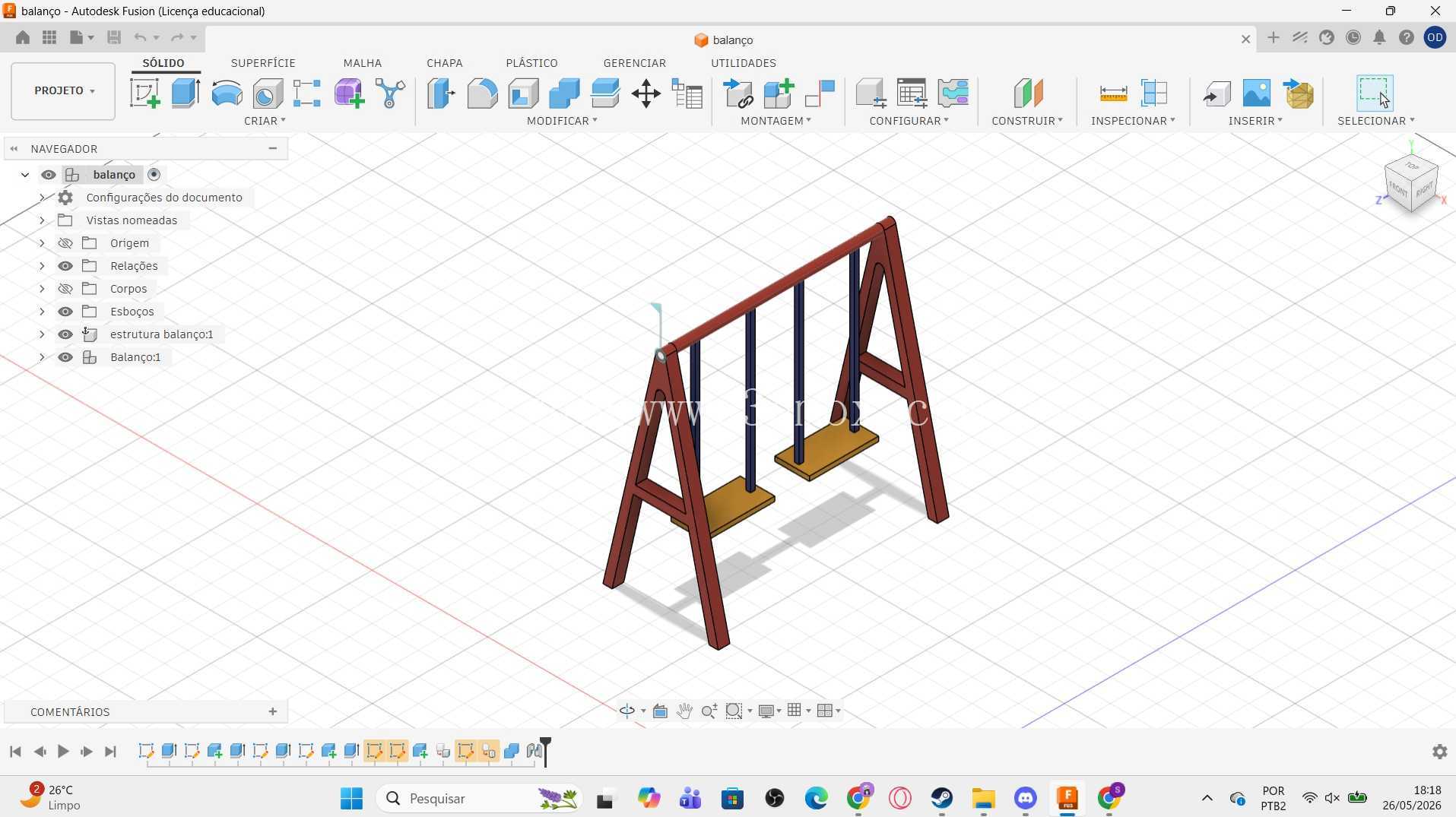The height and width of the screenshot is (817, 1456).
Task: Click the Pan hand tool
Action: pos(684,711)
